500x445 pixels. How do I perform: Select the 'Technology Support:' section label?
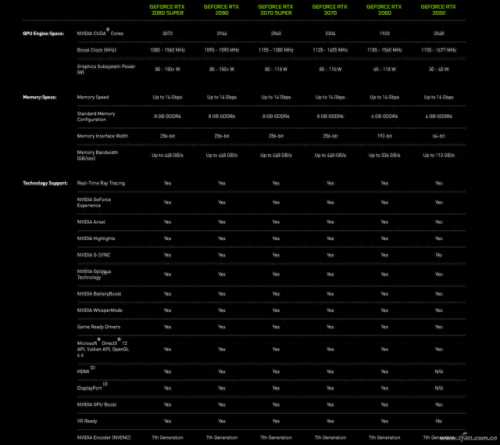pyautogui.click(x=45, y=183)
